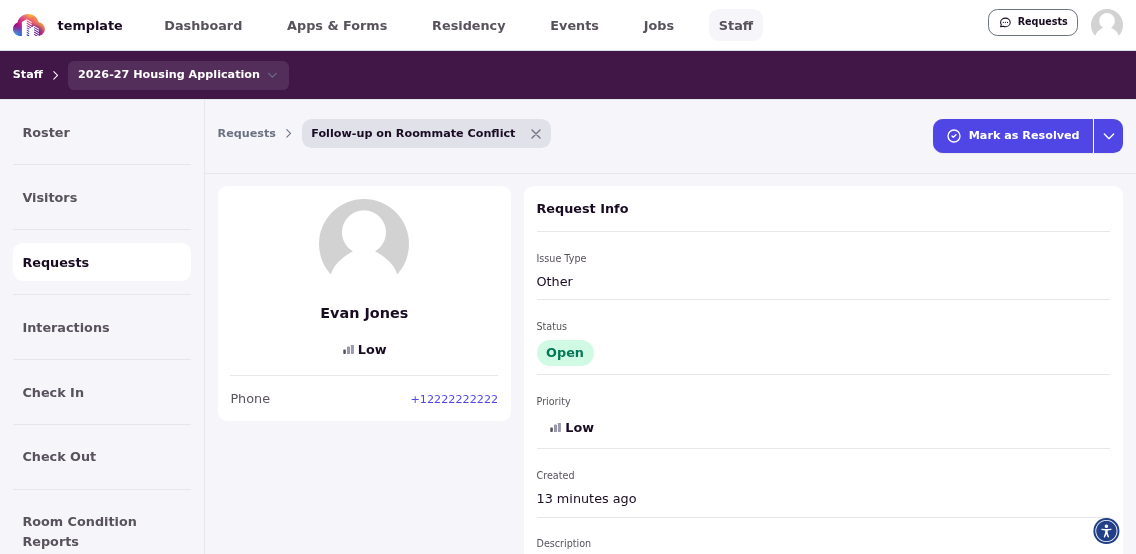Screen dimensions: 1136x554
Task: Open Visitors in the sidebar
Action: pos(102,198)
